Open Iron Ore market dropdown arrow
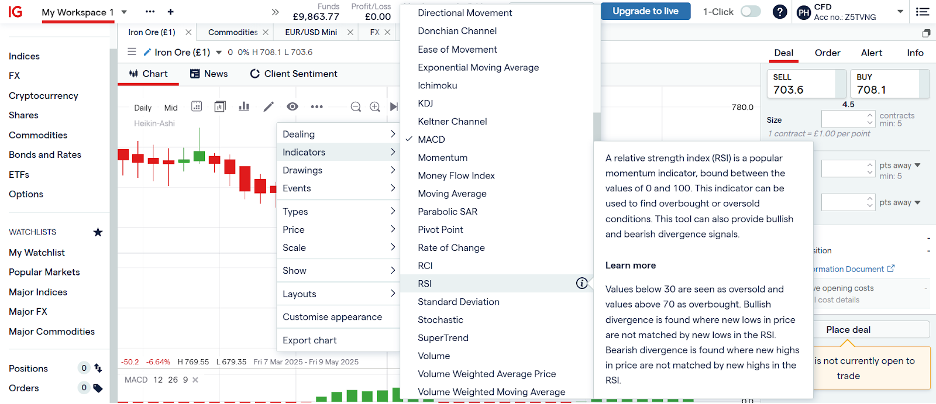 coord(218,53)
